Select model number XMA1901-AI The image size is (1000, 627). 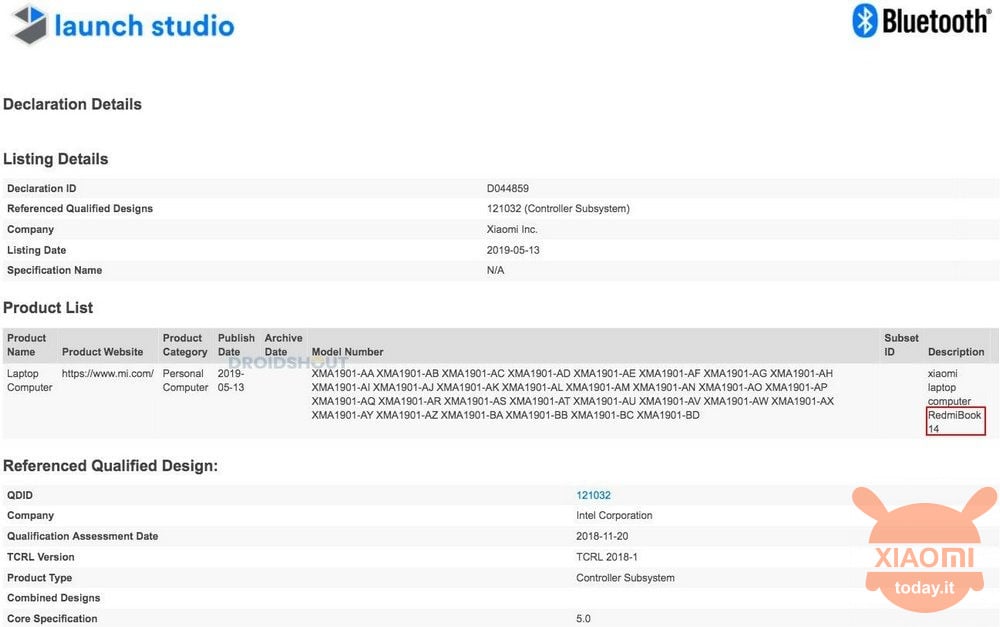tap(341, 388)
